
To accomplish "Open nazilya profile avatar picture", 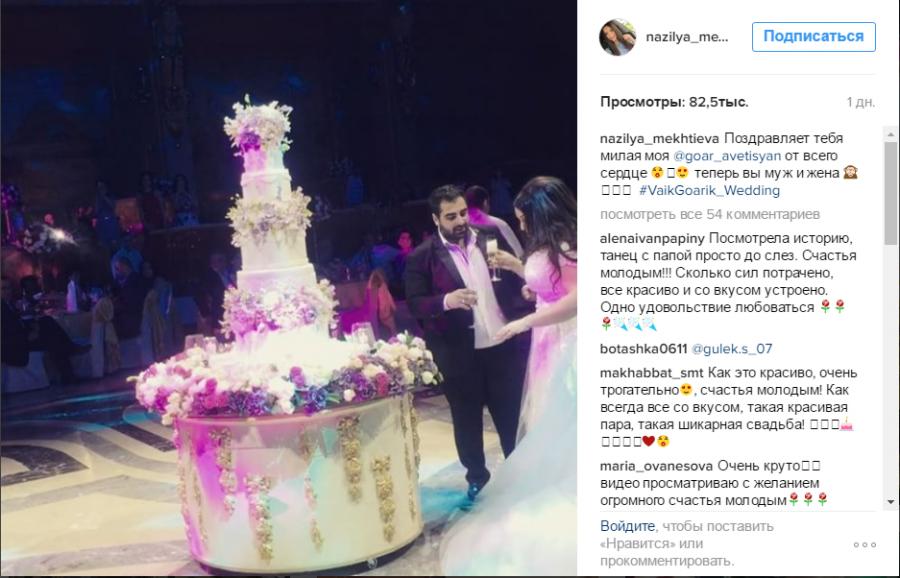I will point(618,37).
